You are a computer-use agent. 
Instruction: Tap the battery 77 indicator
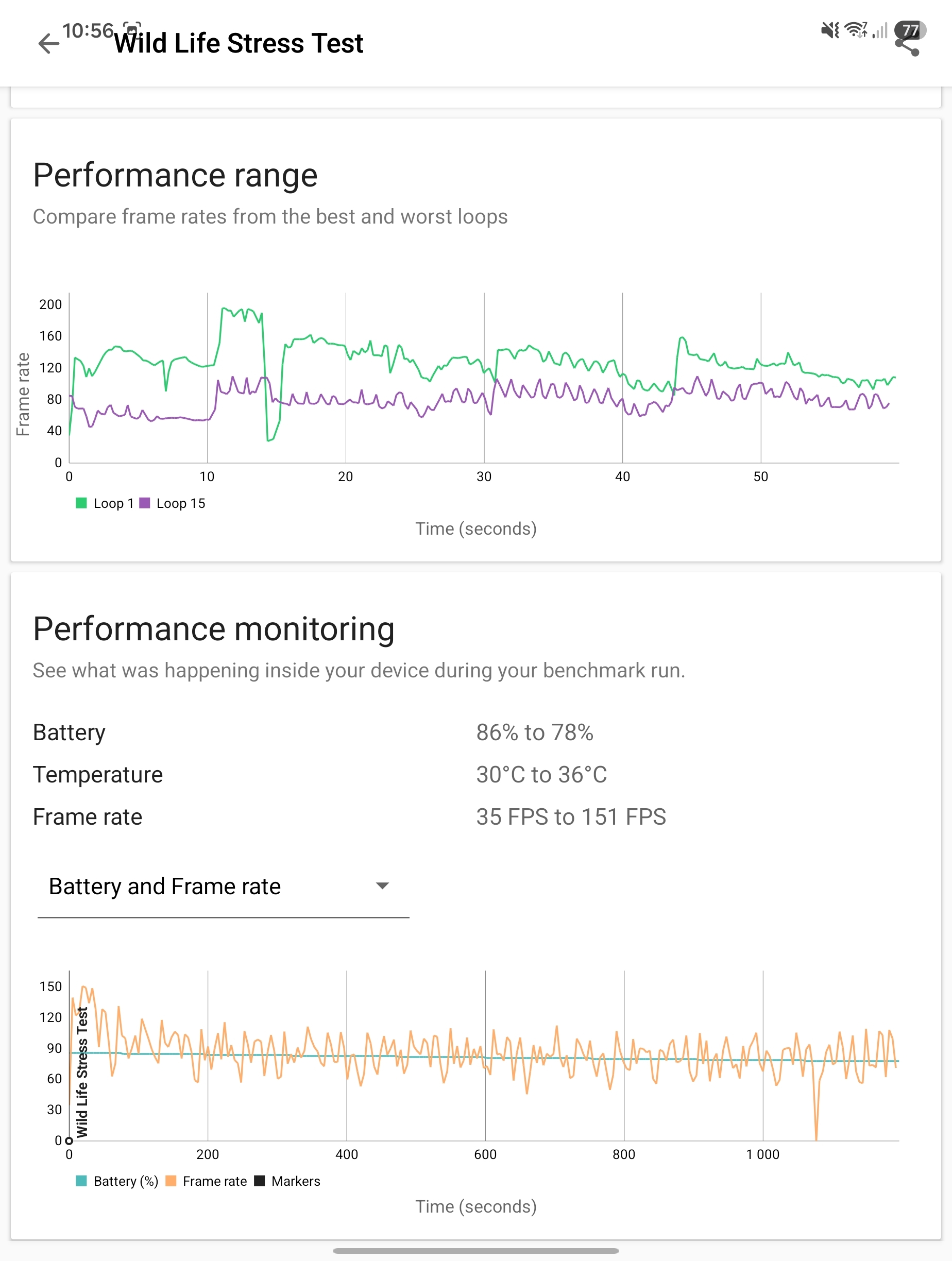(910, 30)
